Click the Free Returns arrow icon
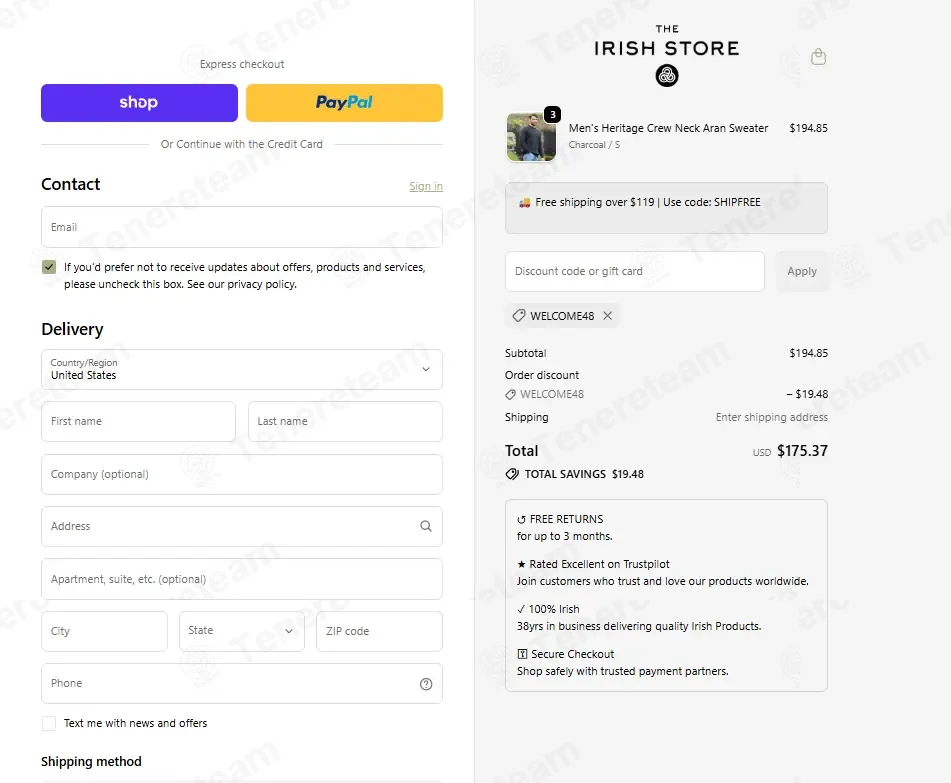Image resolution: width=951 pixels, height=783 pixels. [x=521, y=519]
